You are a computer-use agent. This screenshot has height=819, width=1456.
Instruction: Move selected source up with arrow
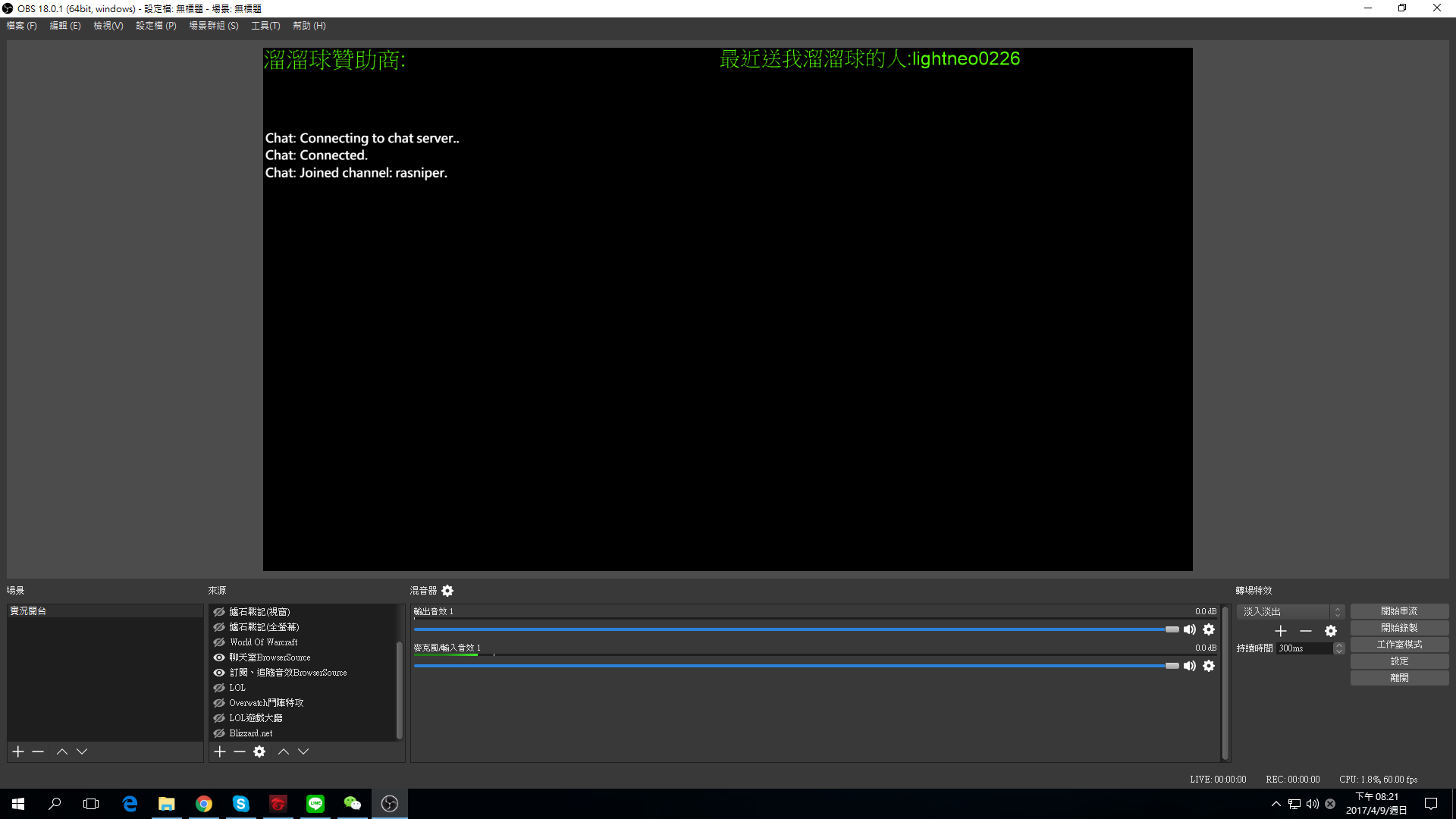click(284, 752)
